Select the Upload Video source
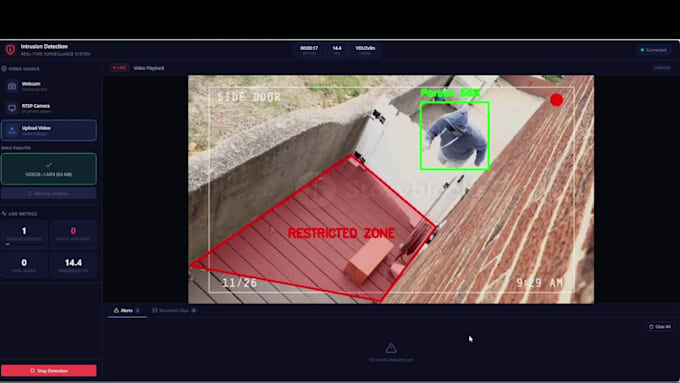Screen dimensions: 680x383 (49, 130)
